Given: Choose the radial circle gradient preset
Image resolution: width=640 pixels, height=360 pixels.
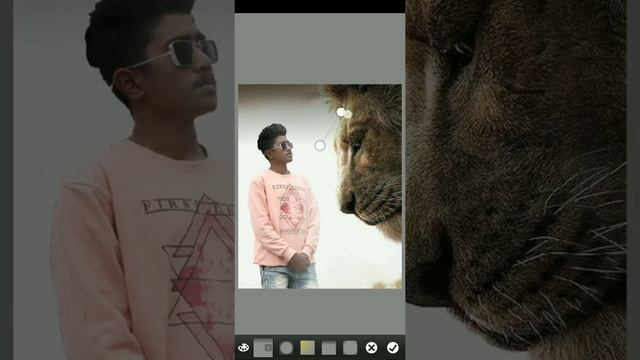Looking at the screenshot, I should 286,348.
